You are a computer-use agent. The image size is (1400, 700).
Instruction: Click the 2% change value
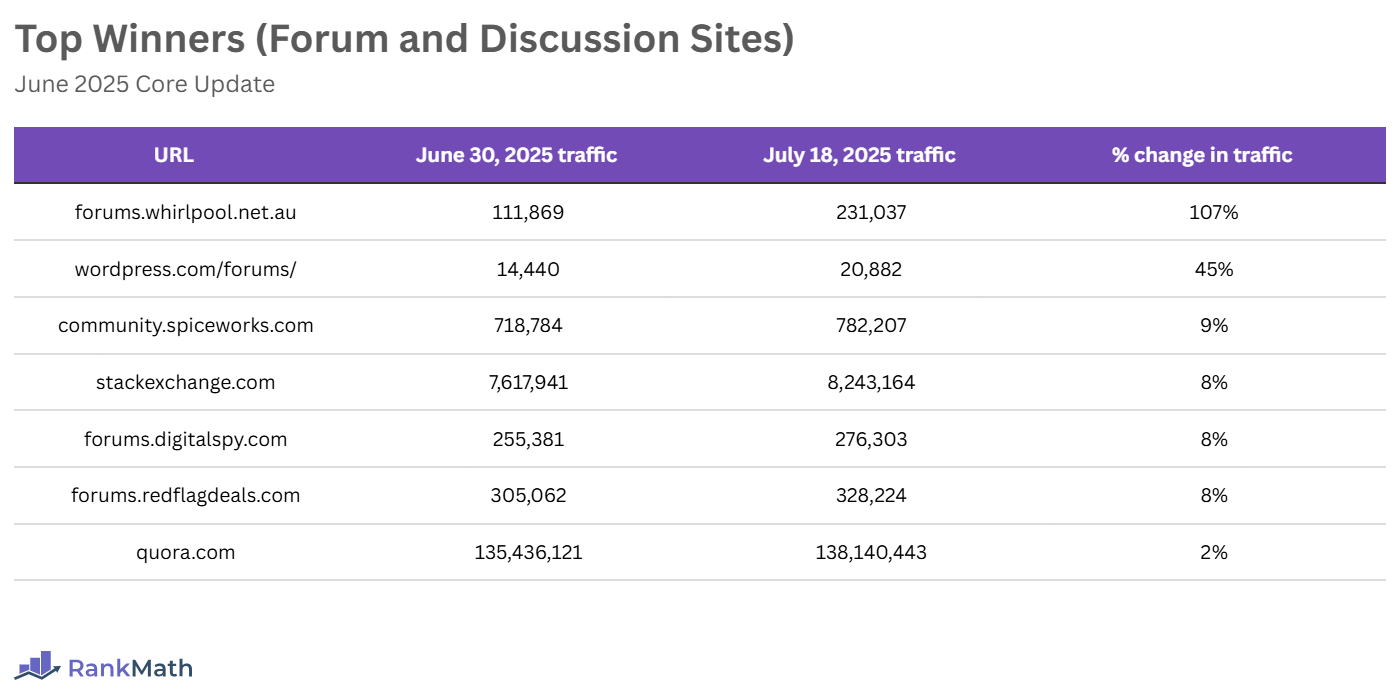click(x=1214, y=552)
